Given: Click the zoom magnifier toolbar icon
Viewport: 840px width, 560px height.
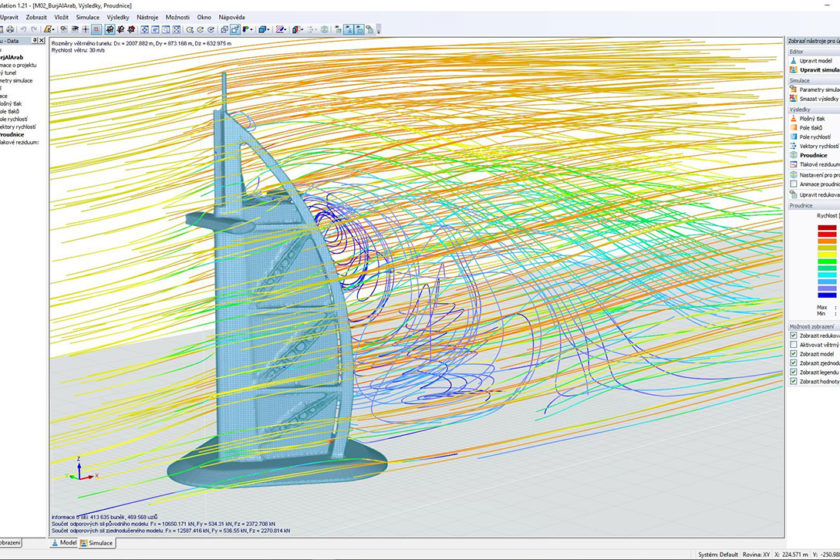Looking at the screenshot, I should (190, 29).
